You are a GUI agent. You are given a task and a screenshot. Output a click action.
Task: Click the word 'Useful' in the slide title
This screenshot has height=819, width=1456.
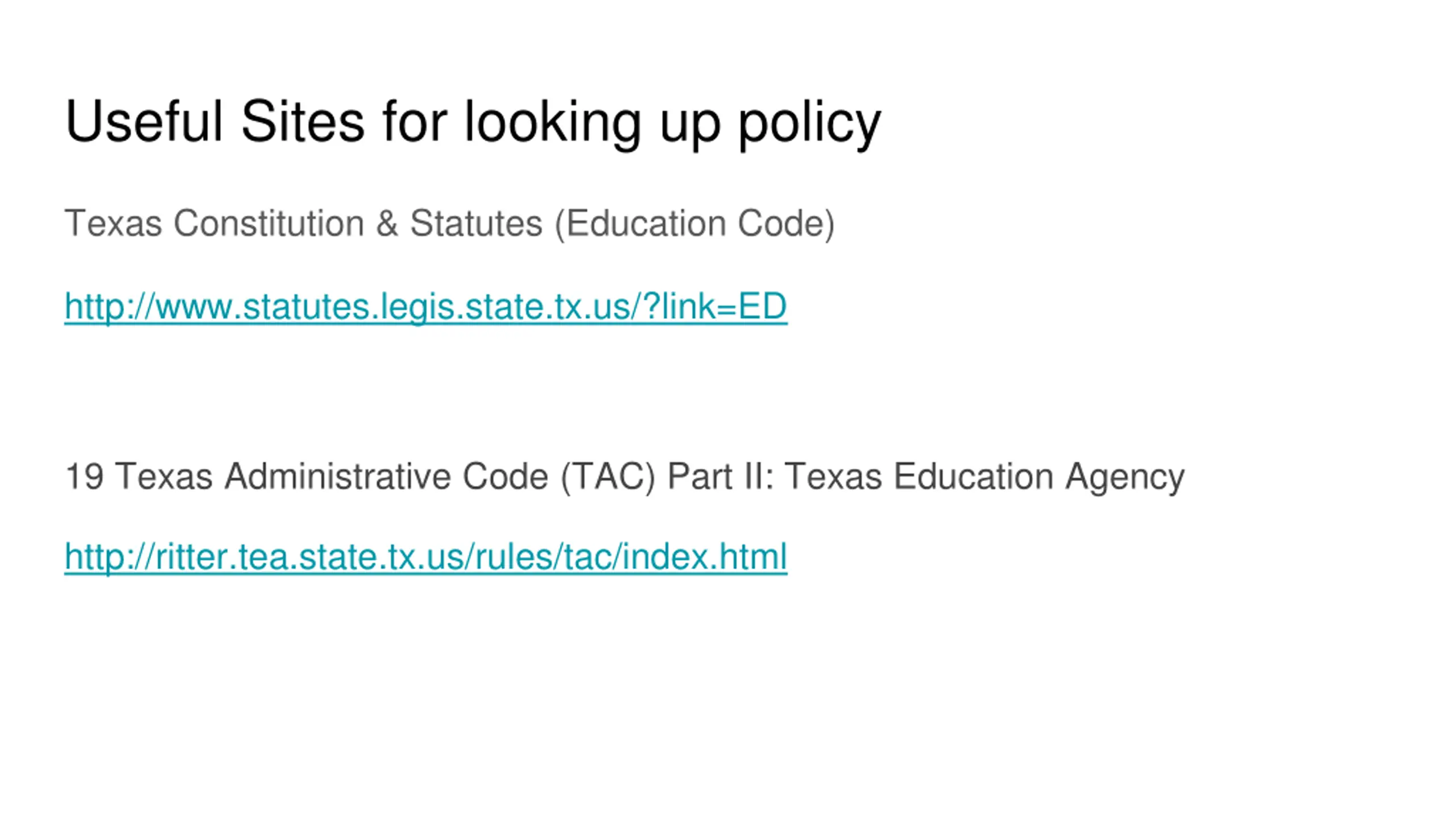[144, 121]
